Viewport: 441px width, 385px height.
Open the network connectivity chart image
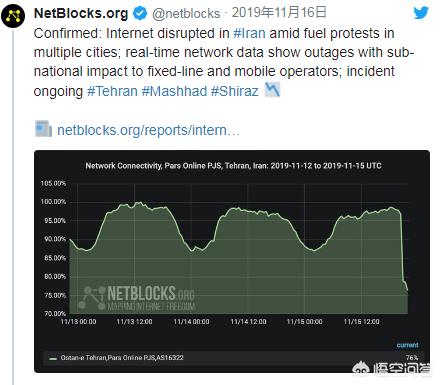tap(232, 261)
